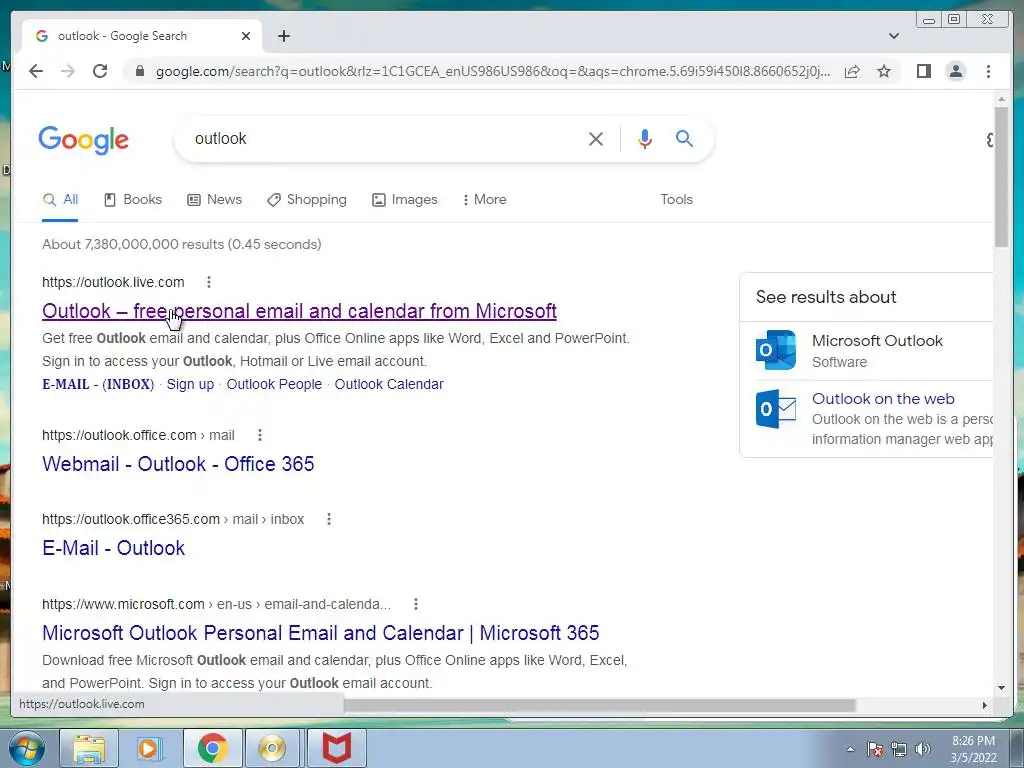Image resolution: width=1024 pixels, height=768 pixels.
Task: Switch to the Books tab
Action: pos(133,200)
